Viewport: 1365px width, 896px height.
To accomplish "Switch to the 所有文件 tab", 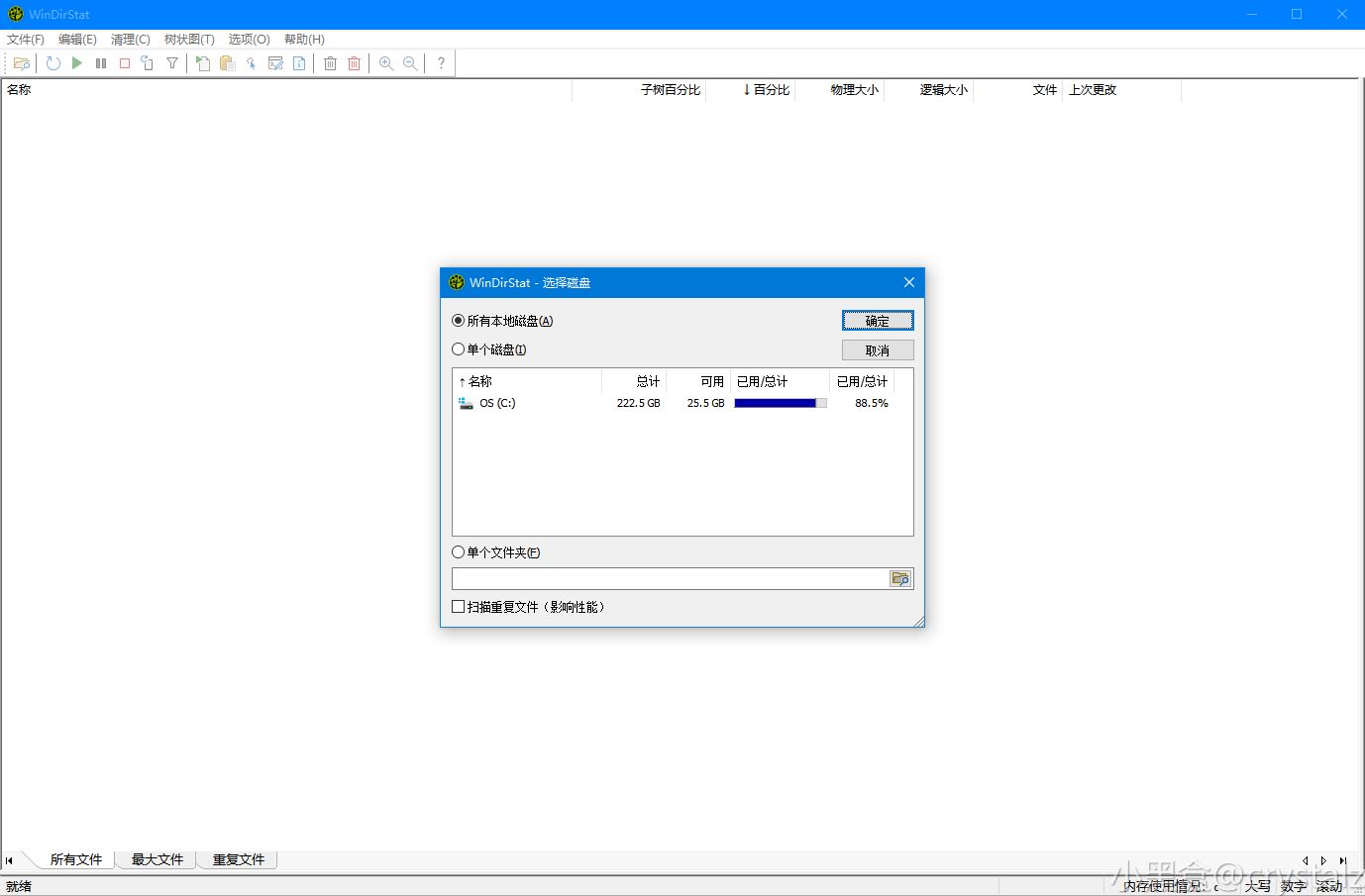I will [76, 859].
